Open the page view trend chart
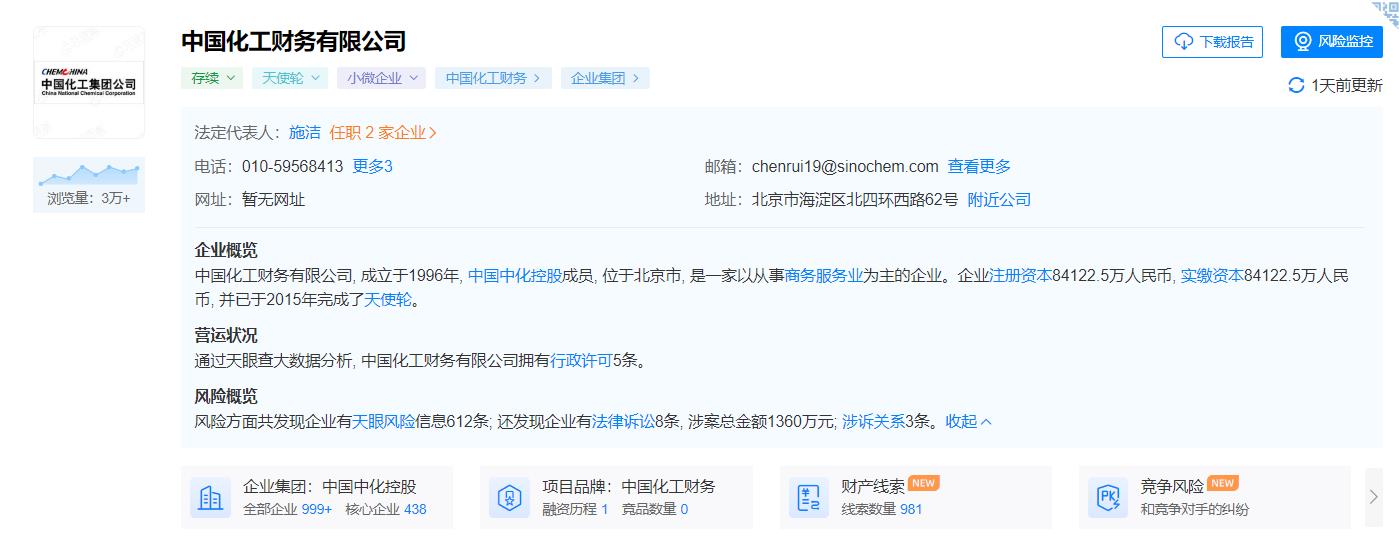This screenshot has width=1400, height=541. [x=89, y=175]
